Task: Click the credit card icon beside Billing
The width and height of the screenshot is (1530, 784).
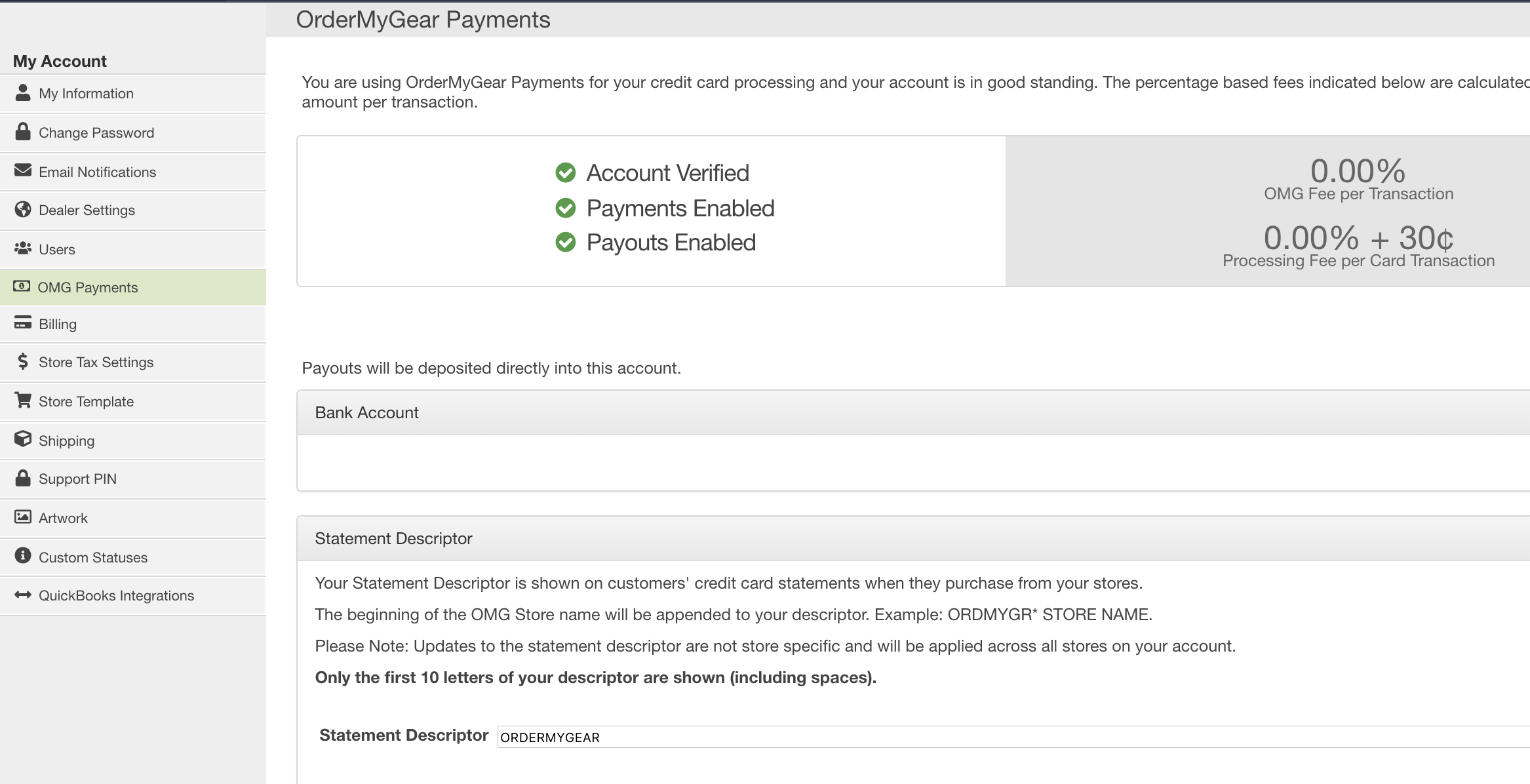Action: point(23,323)
